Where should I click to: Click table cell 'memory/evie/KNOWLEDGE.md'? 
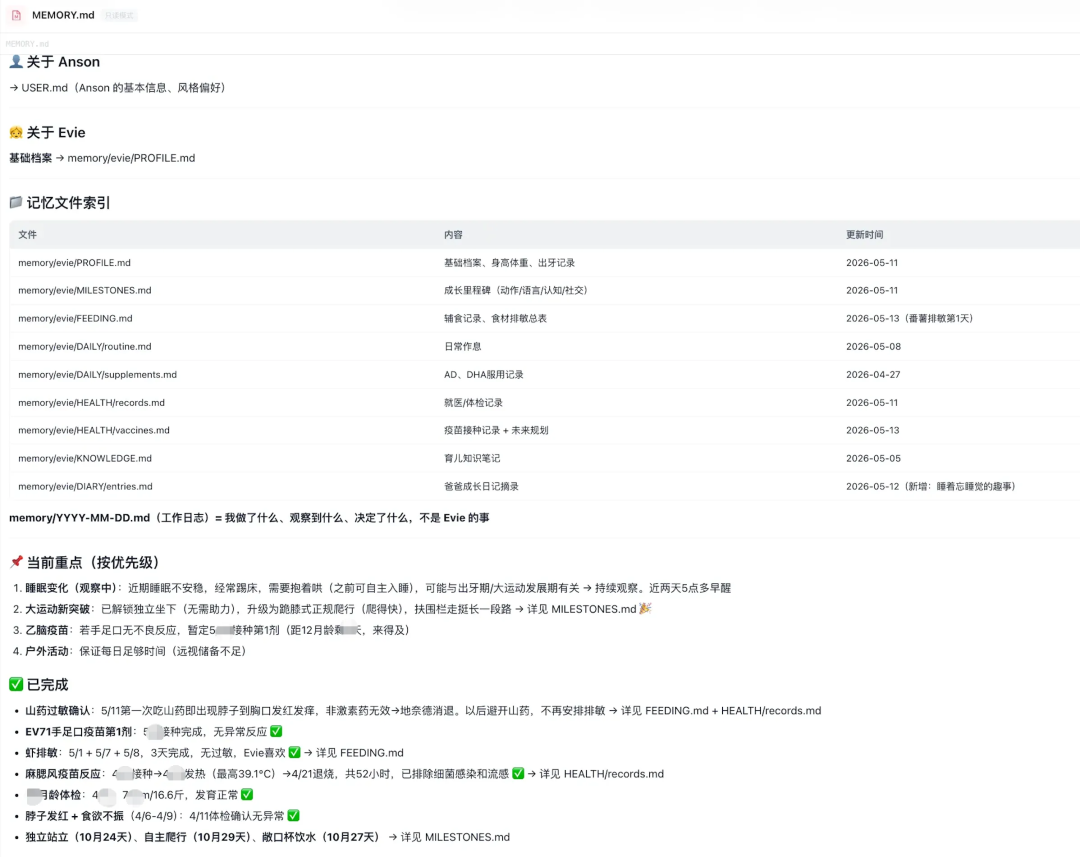(85, 459)
